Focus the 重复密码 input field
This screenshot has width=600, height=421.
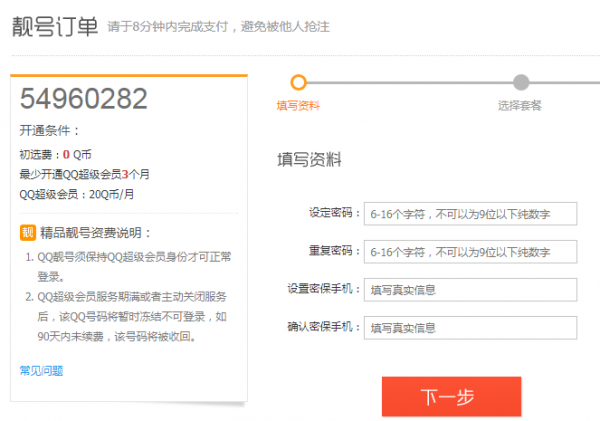point(470,251)
